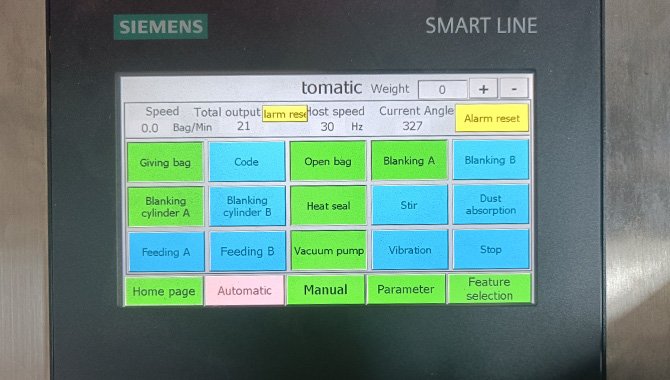This screenshot has height=380, width=670.
Task: Switch to Automatic mode
Action: click(x=244, y=291)
